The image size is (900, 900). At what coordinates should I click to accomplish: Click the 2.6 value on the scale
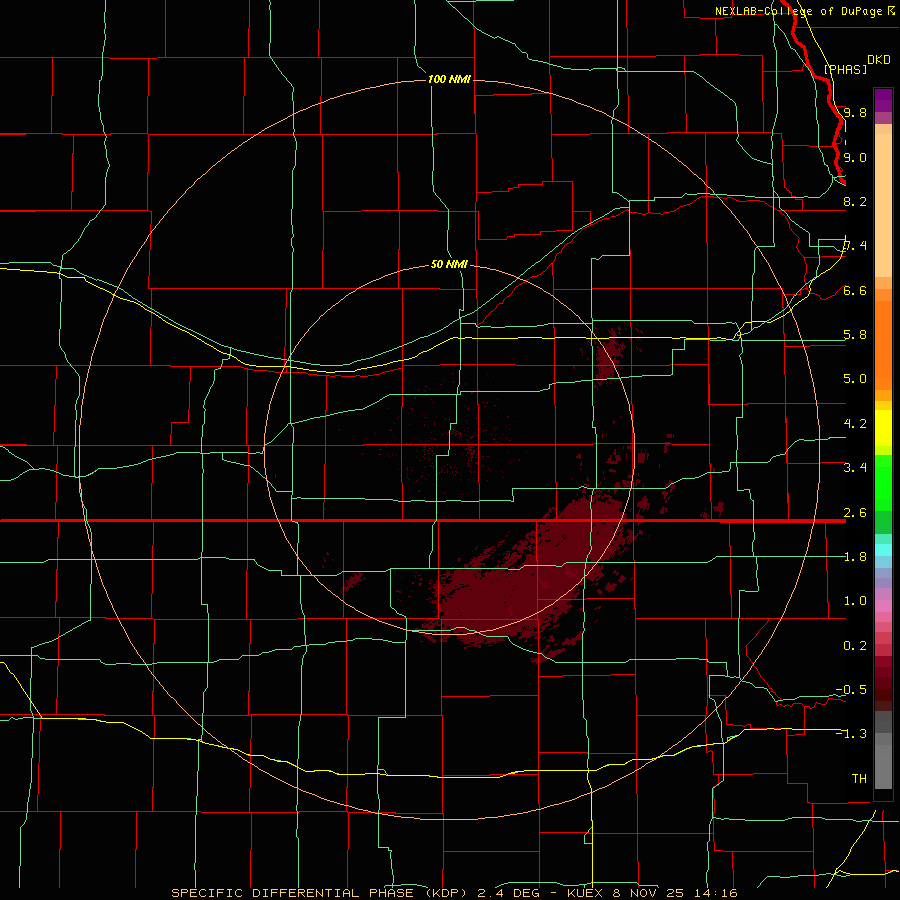coord(855,512)
